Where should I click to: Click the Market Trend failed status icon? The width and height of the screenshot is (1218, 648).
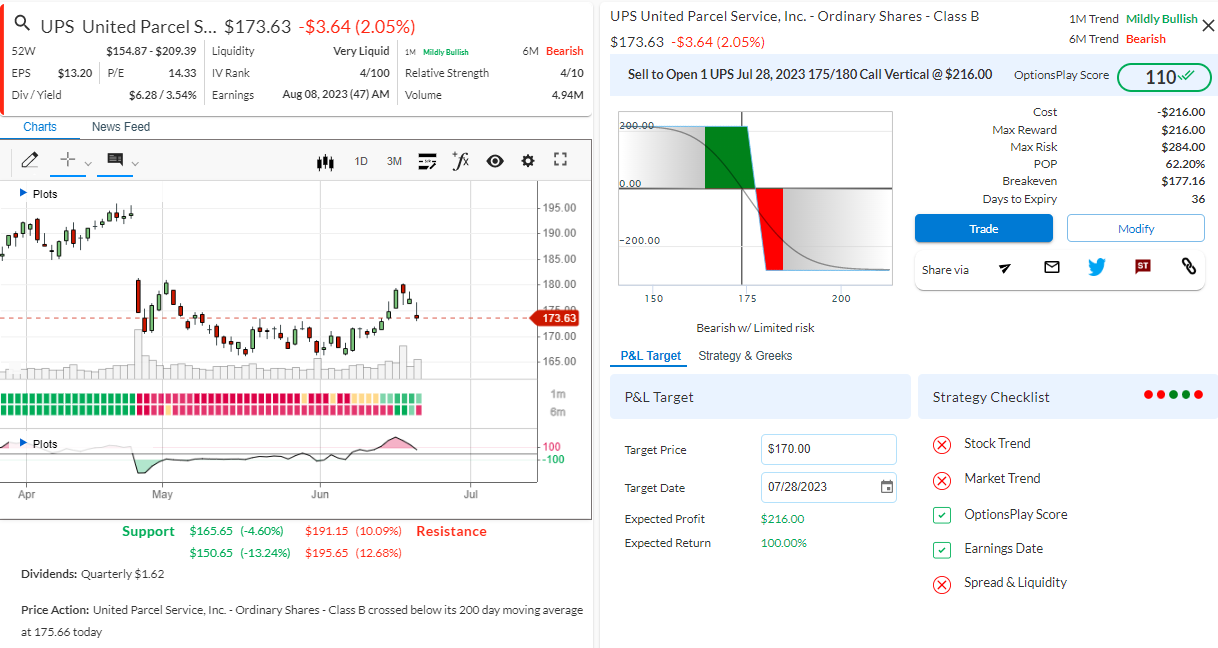click(x=941, y=480)
